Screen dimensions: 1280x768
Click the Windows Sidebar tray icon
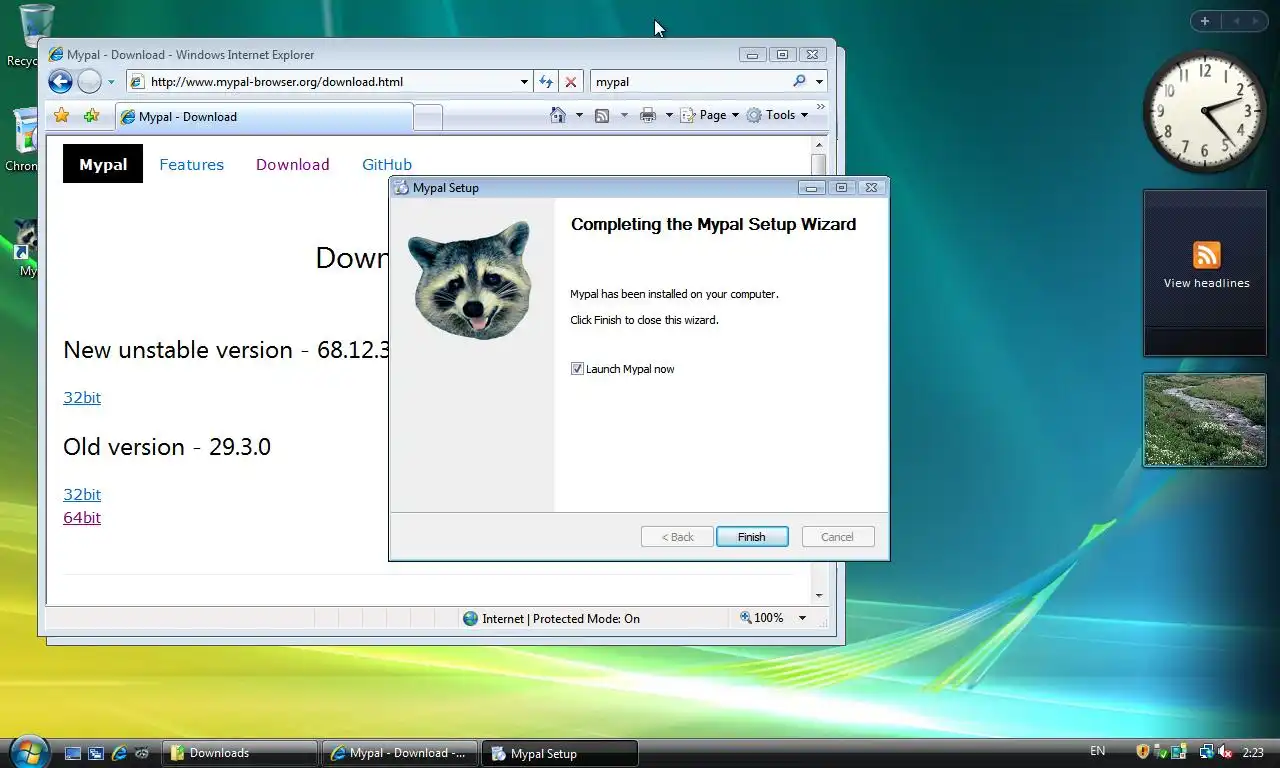tap(1179, 752)
